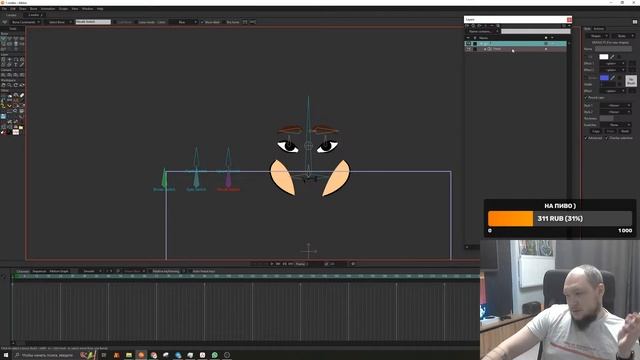The width and height of the screenshot is (640, 360).
Task: Open File Explorer from the taskbar
Action: [x=129, y=355]
